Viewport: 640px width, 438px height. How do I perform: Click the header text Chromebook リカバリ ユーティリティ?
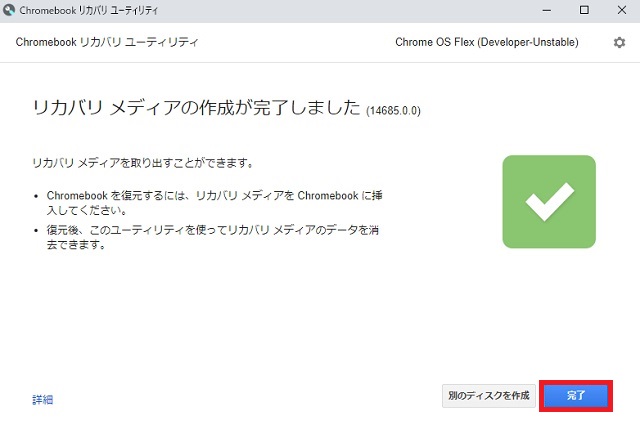pyautogui.click(x=107, y=42)
